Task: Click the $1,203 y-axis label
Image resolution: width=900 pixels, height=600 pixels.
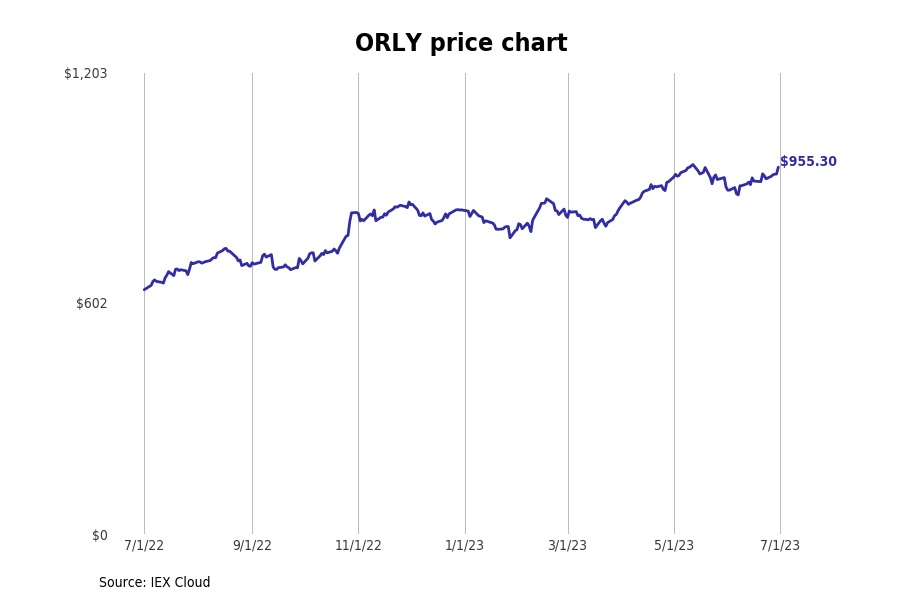Action: tap(85, 73)
